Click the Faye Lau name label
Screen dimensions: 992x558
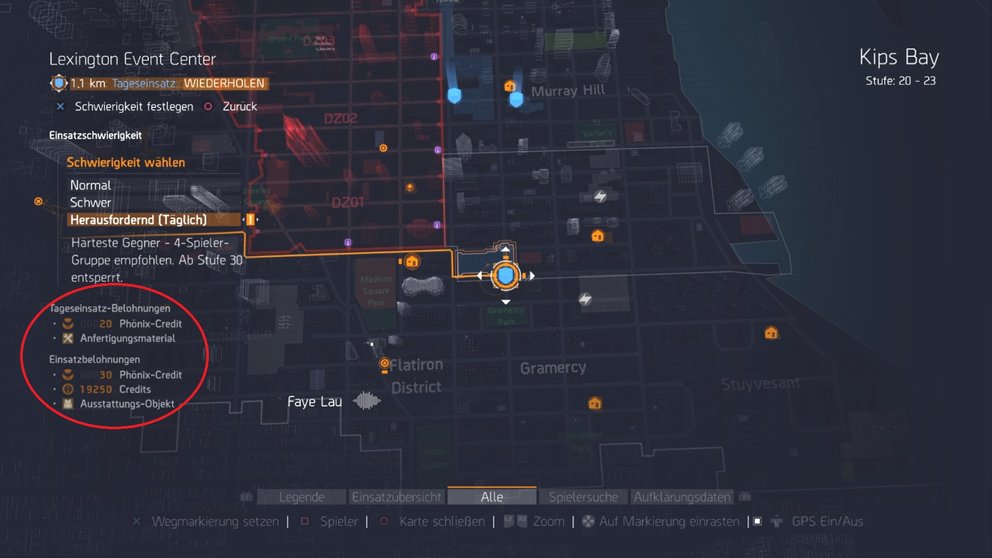point(314,402)
